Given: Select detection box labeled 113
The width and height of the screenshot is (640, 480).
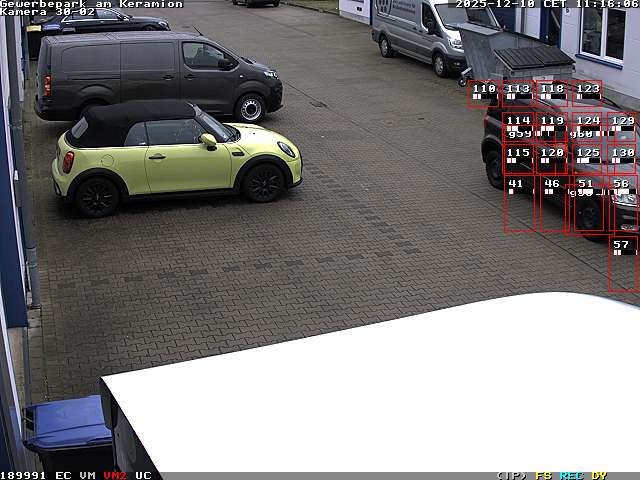Looking at the screenshot, I should click(x=518, y=93).
